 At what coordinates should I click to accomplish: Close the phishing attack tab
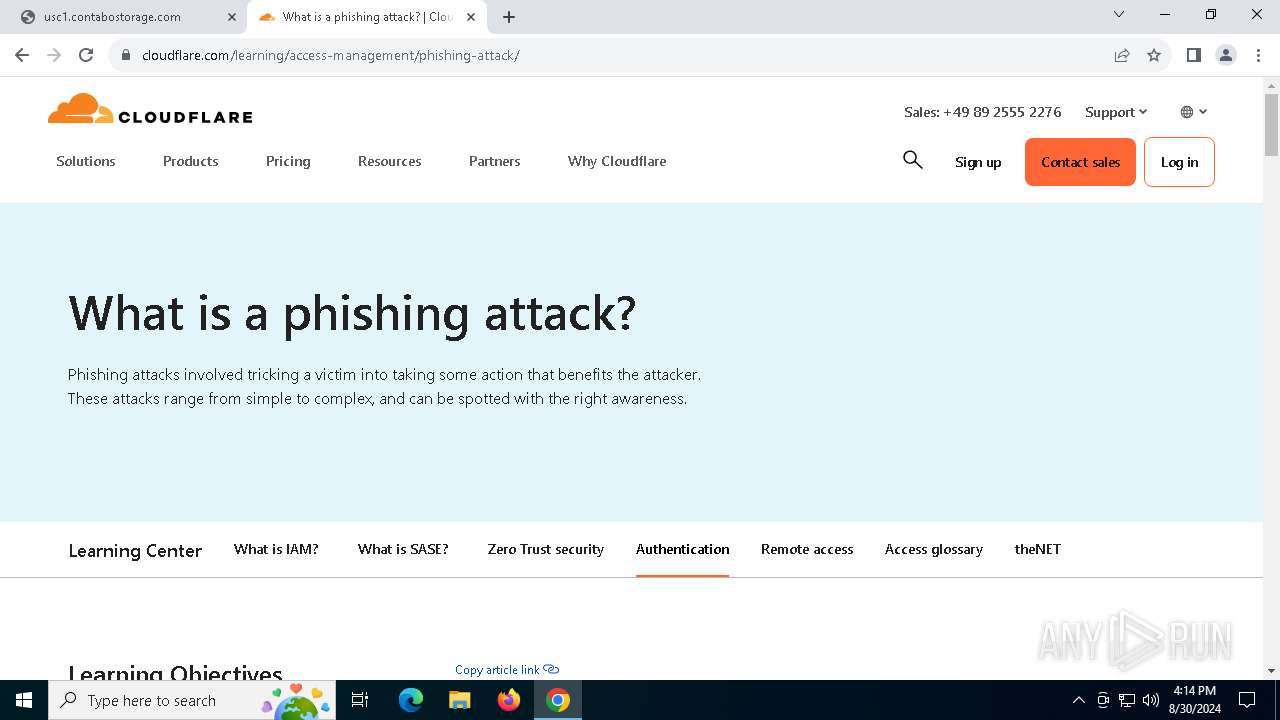tap(471, 17)
